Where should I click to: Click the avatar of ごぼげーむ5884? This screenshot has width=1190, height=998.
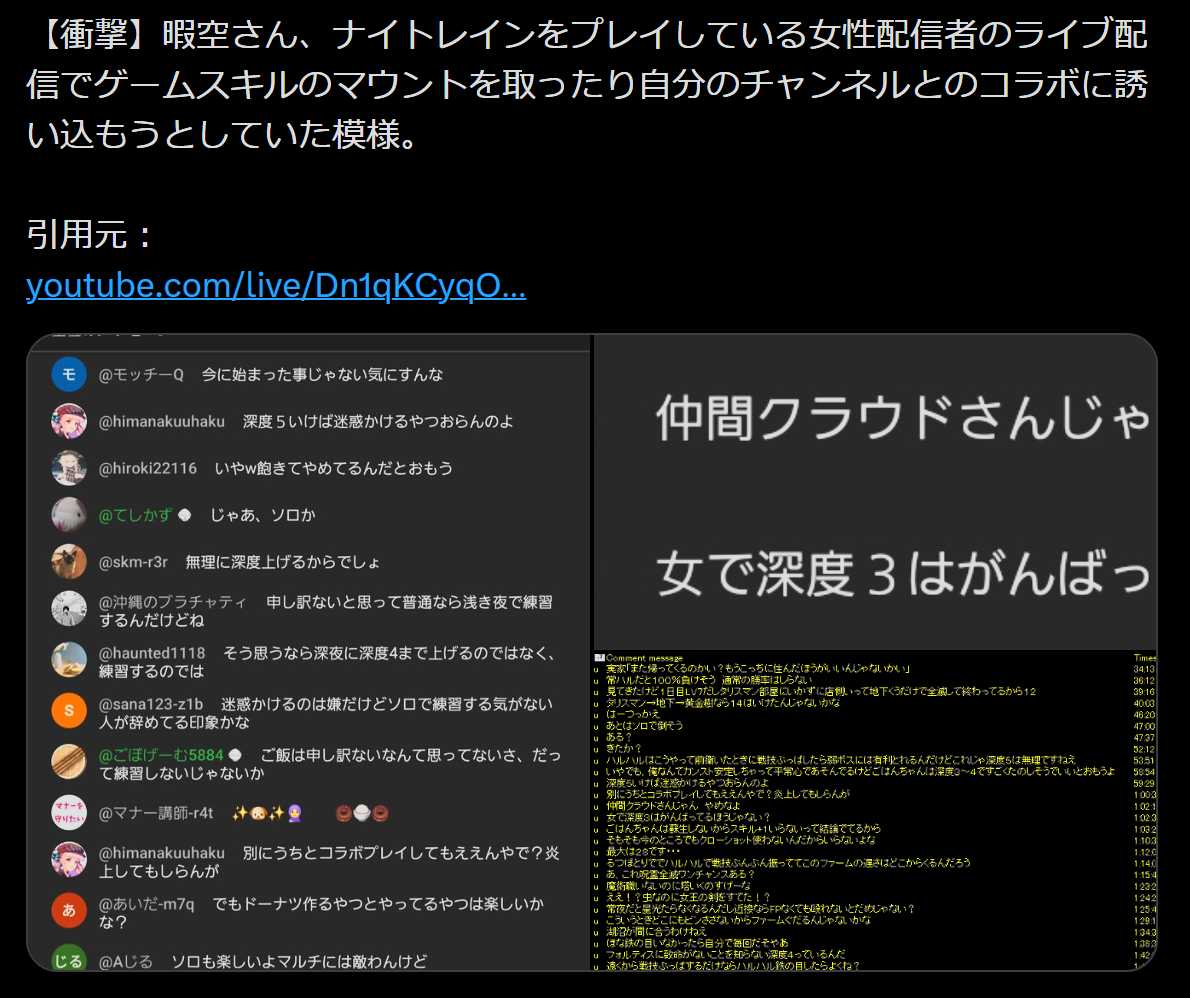click(x=69, y=762)
